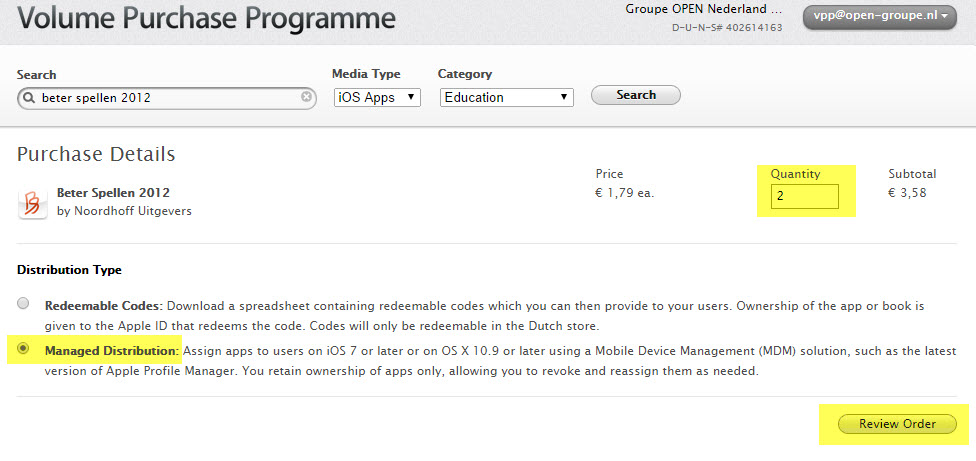
Task: Click the Purchase Details heading
Action: point(96,154)
